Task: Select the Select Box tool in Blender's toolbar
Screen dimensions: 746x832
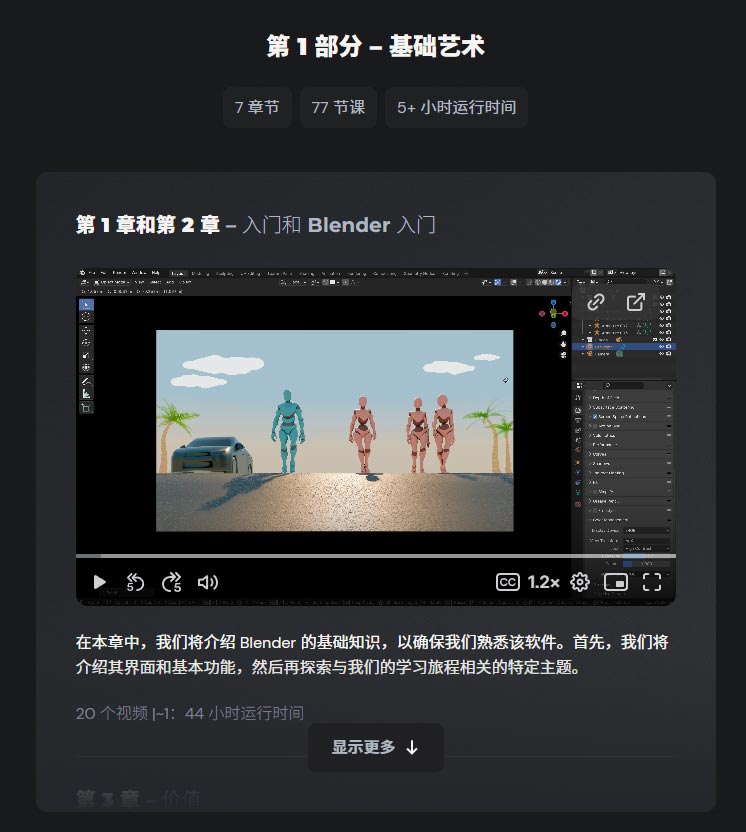Action: 86,305
